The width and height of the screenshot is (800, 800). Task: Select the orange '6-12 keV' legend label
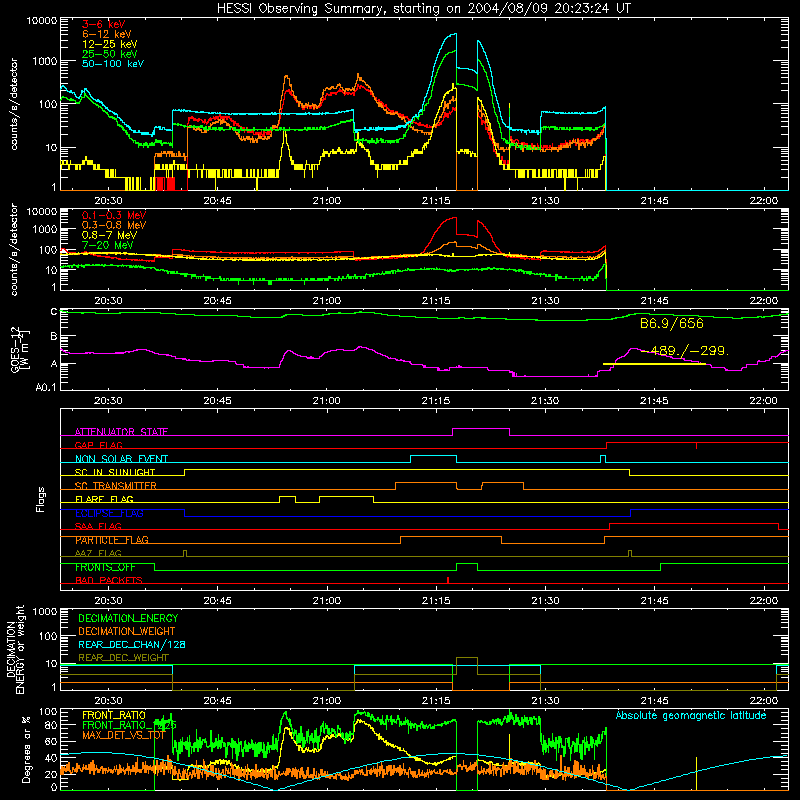click(x=107, y=34)
